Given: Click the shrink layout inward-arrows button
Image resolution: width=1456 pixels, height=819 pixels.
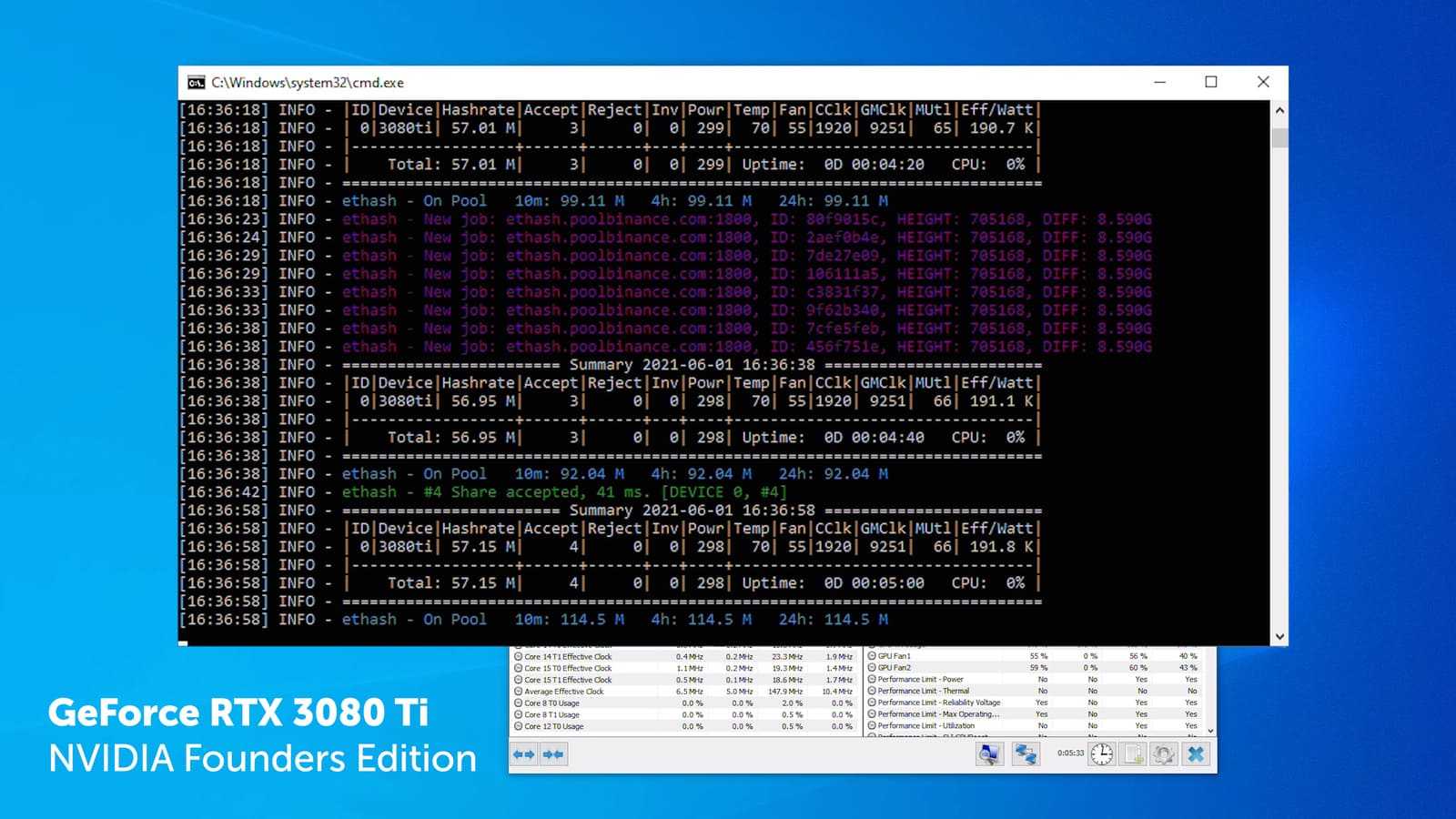Looking at the screenshot, I should click(x=553, y=754).
